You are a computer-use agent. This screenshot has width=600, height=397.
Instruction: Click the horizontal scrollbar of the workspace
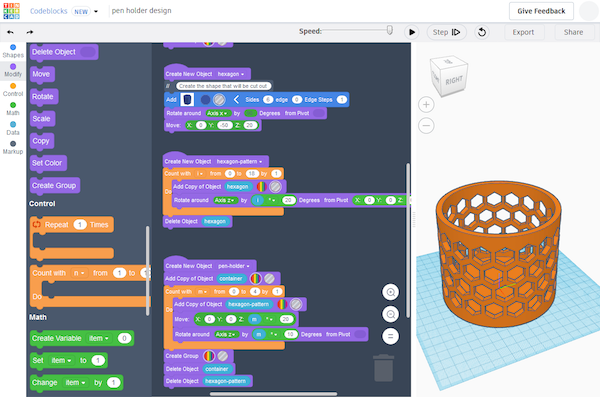273,394
